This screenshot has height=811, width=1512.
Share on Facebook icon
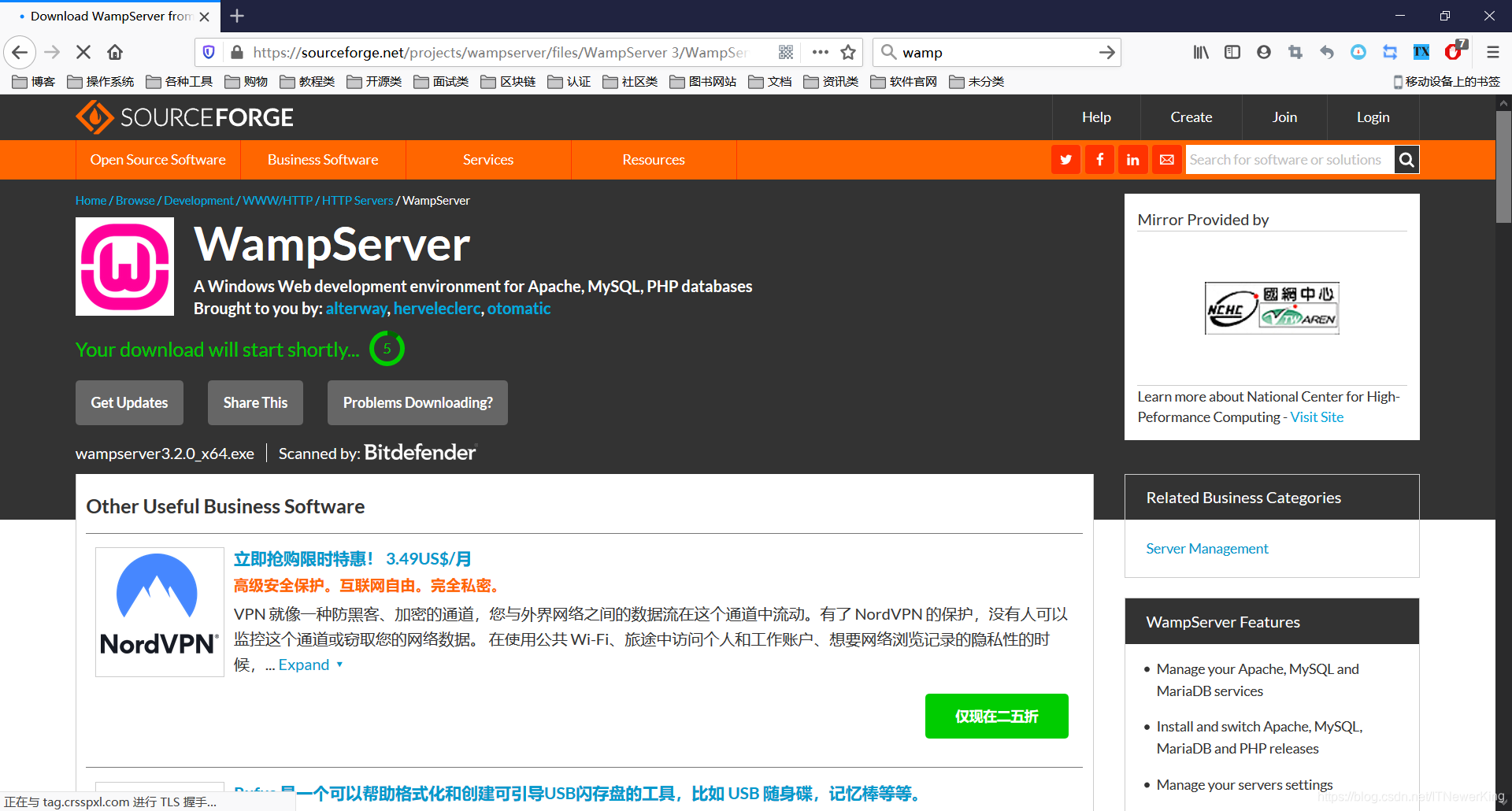click(x=1099, y=160)
